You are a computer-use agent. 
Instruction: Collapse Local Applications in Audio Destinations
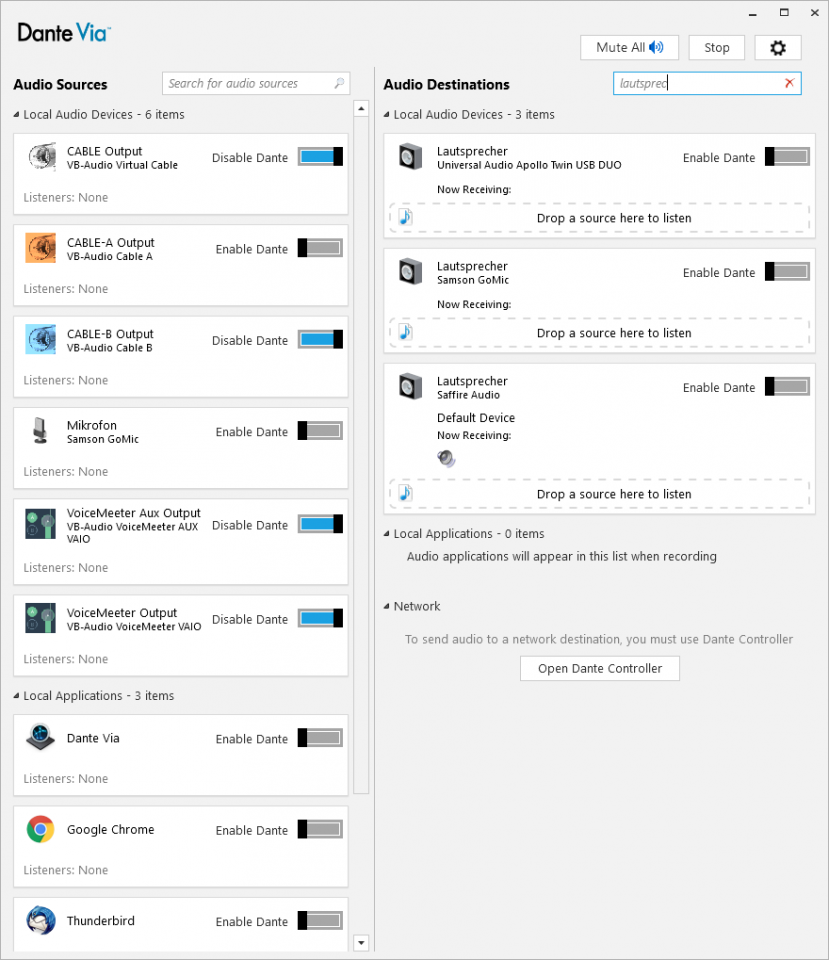tap(386, 534)
